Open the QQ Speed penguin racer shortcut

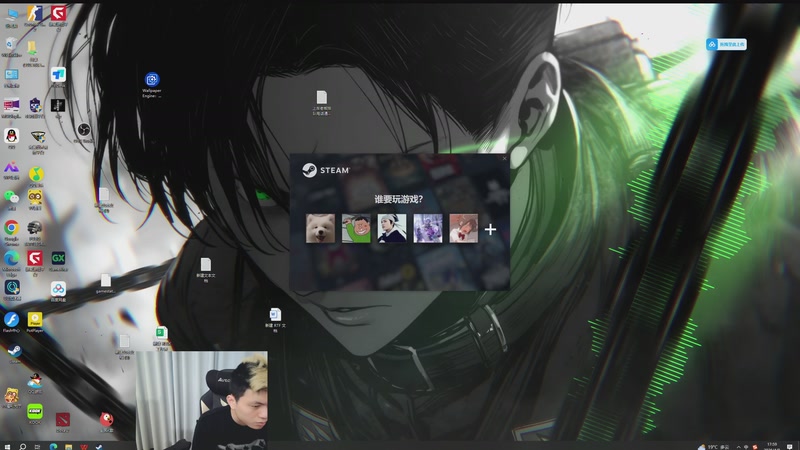point(35,383)
